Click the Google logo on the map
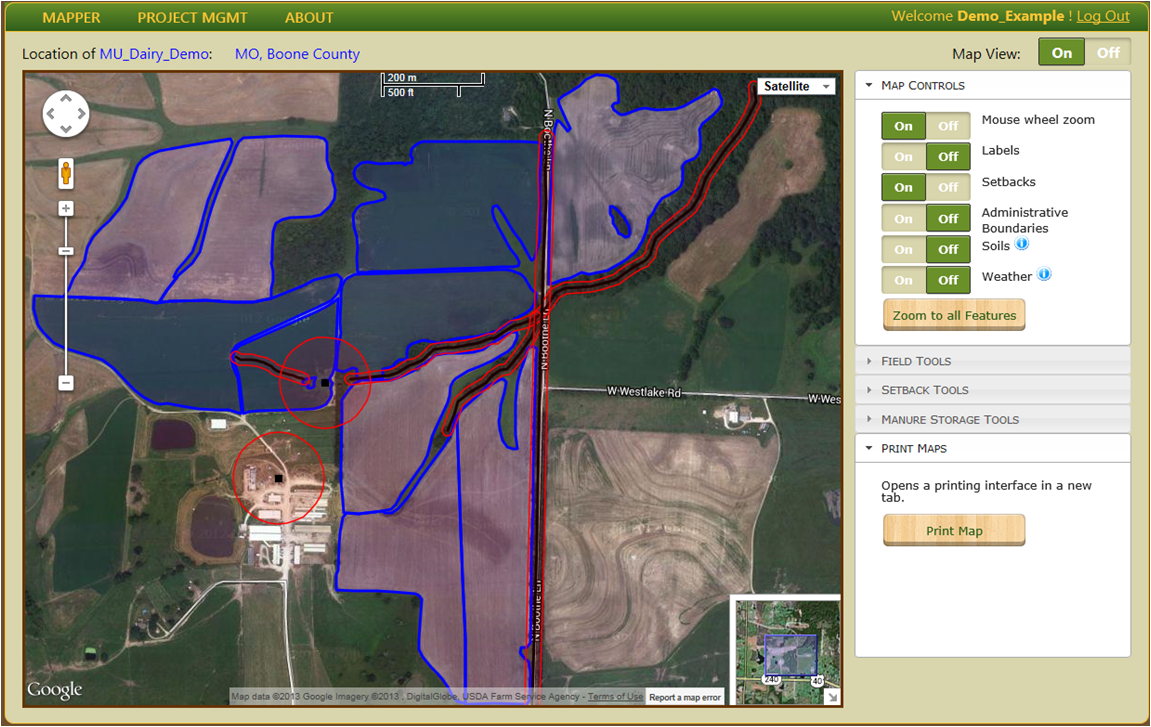Screen dimensions: 1151x727 point(53,690)
